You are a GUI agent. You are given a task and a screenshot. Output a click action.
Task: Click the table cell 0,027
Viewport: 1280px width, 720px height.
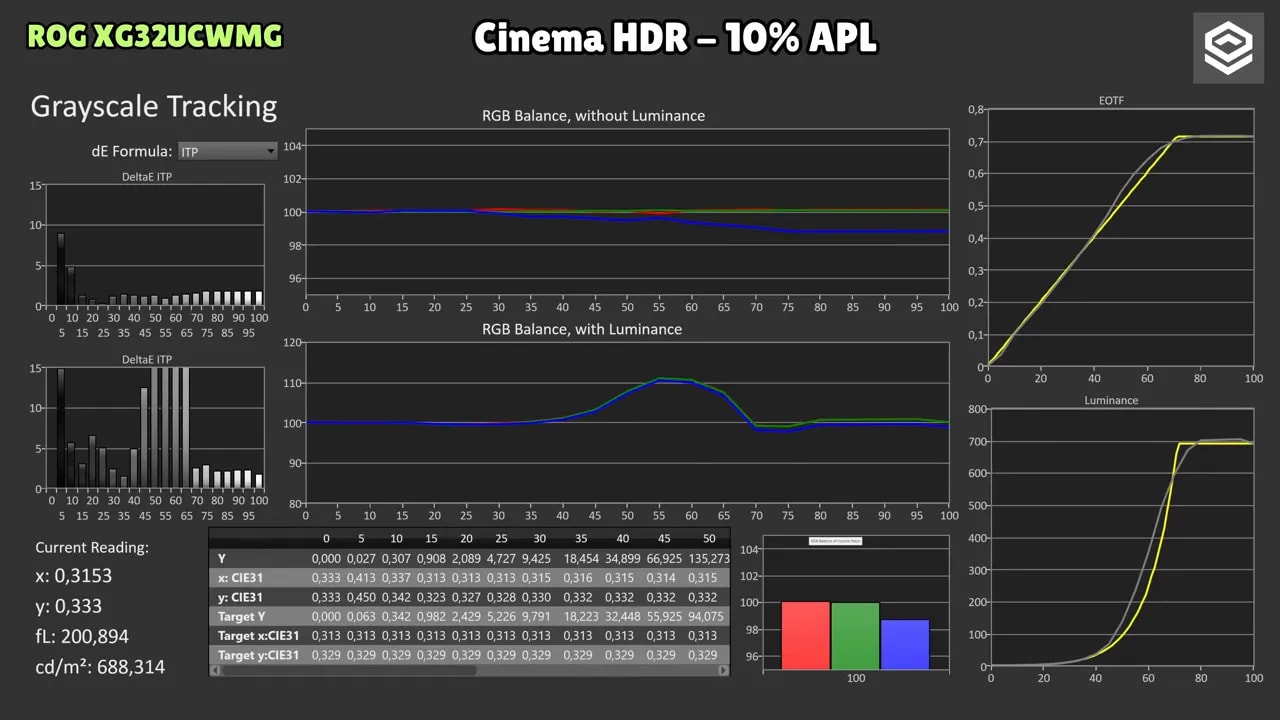pyautogui.click(x=361, y=558)
